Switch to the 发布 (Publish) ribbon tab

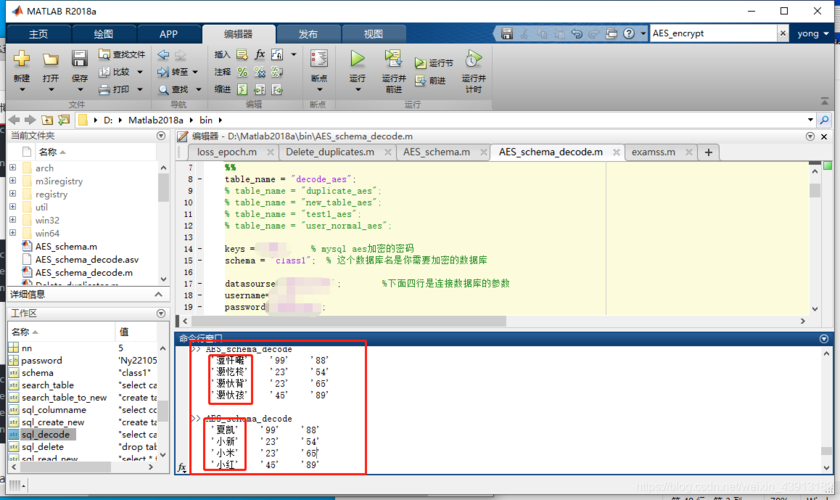click(x=308, y=34)
